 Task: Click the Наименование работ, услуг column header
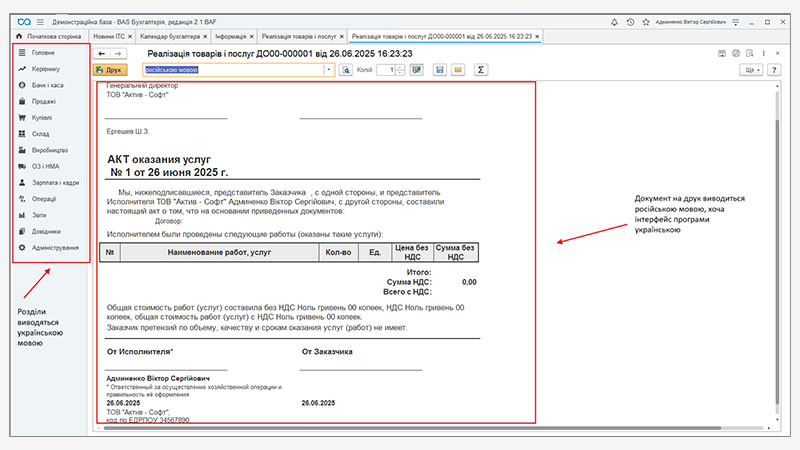[219, 252]
